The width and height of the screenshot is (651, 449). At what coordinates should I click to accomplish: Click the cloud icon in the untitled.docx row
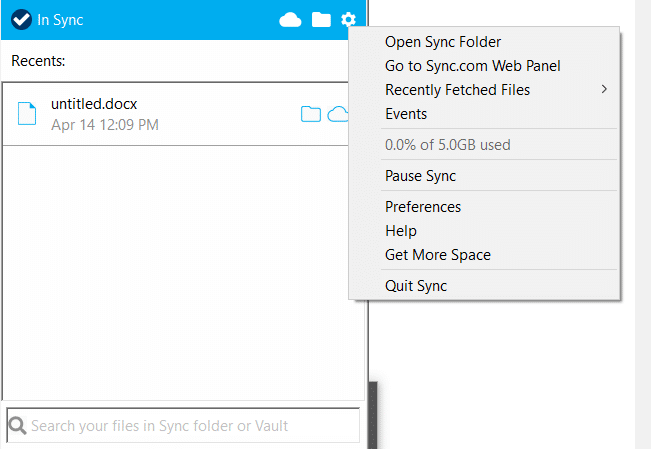pos(338,114)
